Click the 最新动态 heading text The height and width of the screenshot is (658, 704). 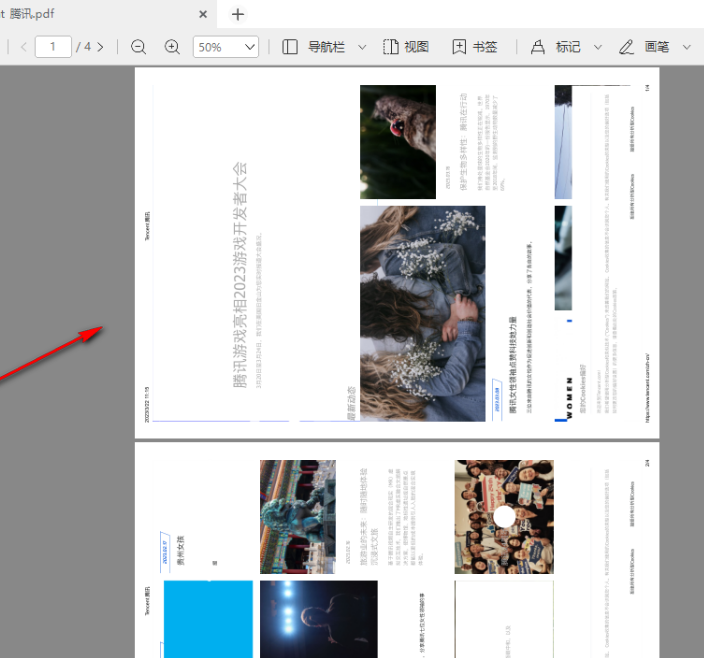352,403
